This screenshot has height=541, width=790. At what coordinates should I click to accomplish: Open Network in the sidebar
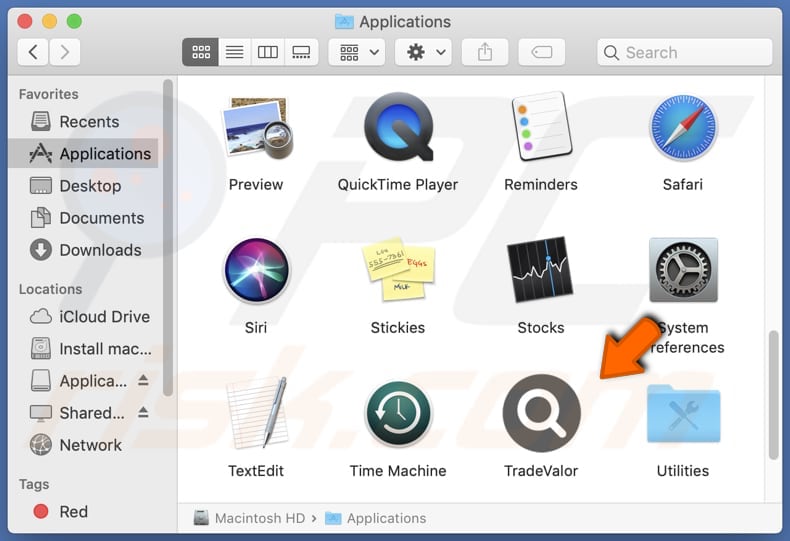[x=83, y=445]
